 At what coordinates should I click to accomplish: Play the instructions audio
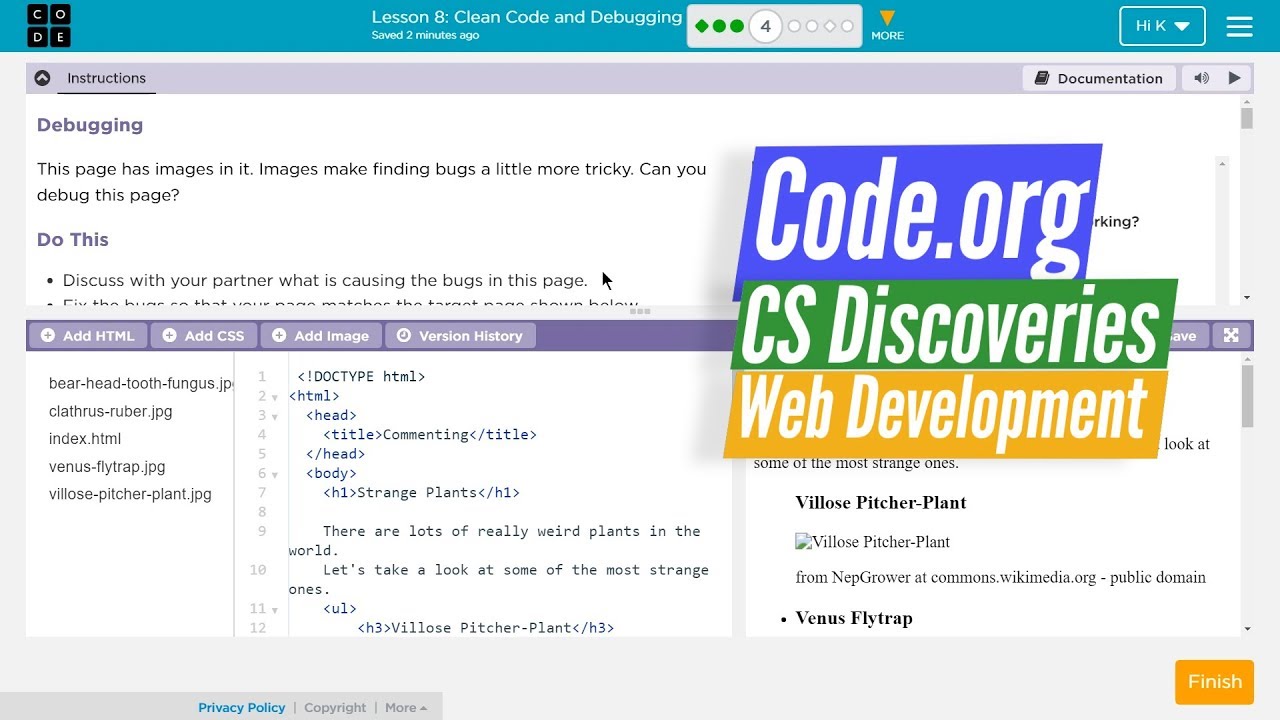(x=1234, y=78)
